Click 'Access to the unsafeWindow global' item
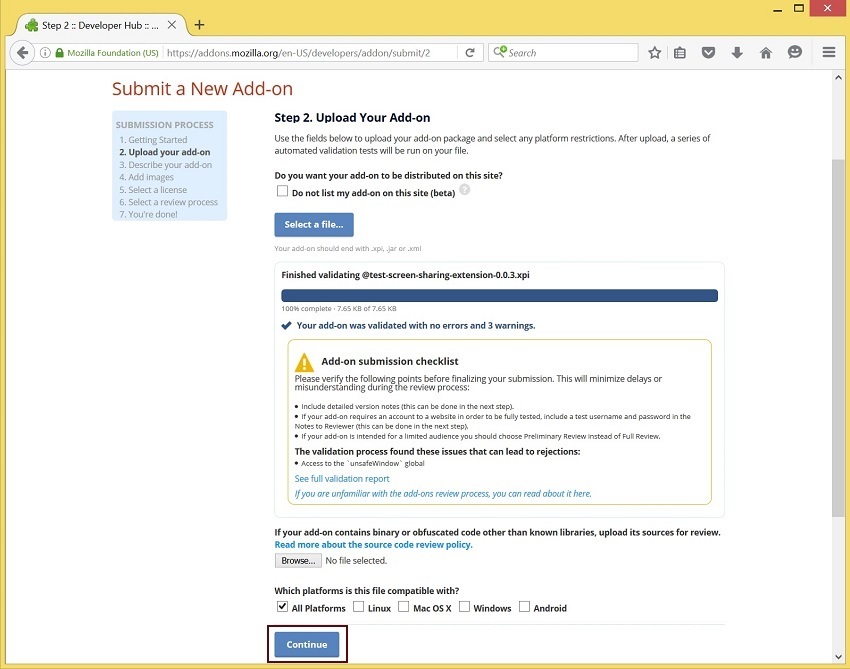 point(363,464)
